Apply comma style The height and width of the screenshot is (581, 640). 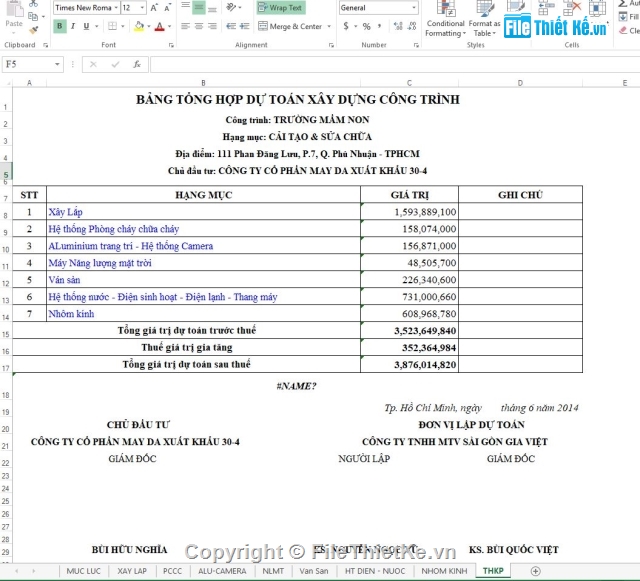point(380,26)
